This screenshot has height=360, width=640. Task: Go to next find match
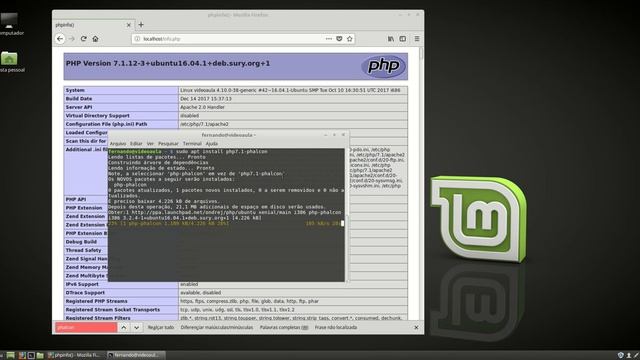[136, 327]
